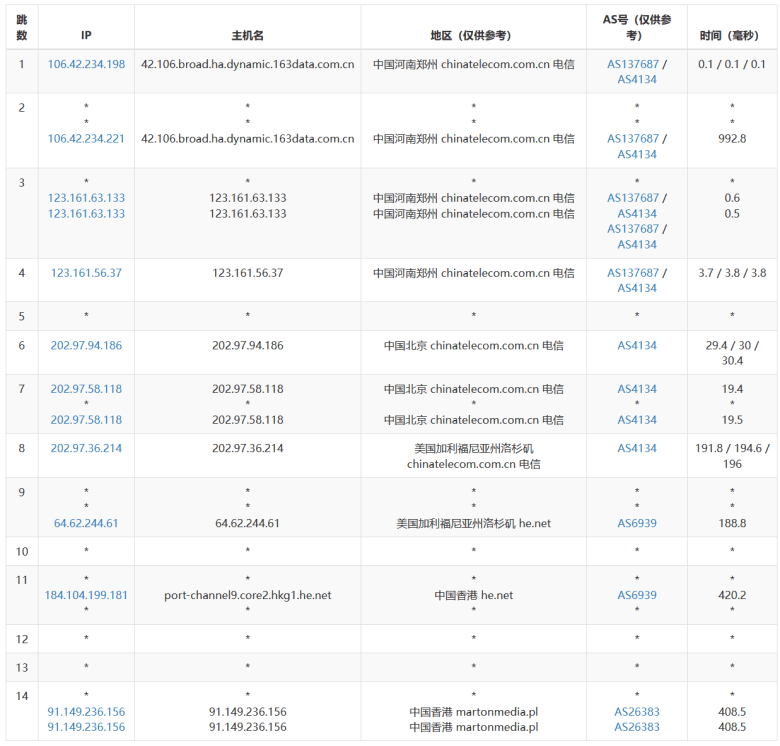This screenshot has width=780, height=746.
Task: Select 跳数 column header
Action: pyautogui.click(x=21, y=27)
